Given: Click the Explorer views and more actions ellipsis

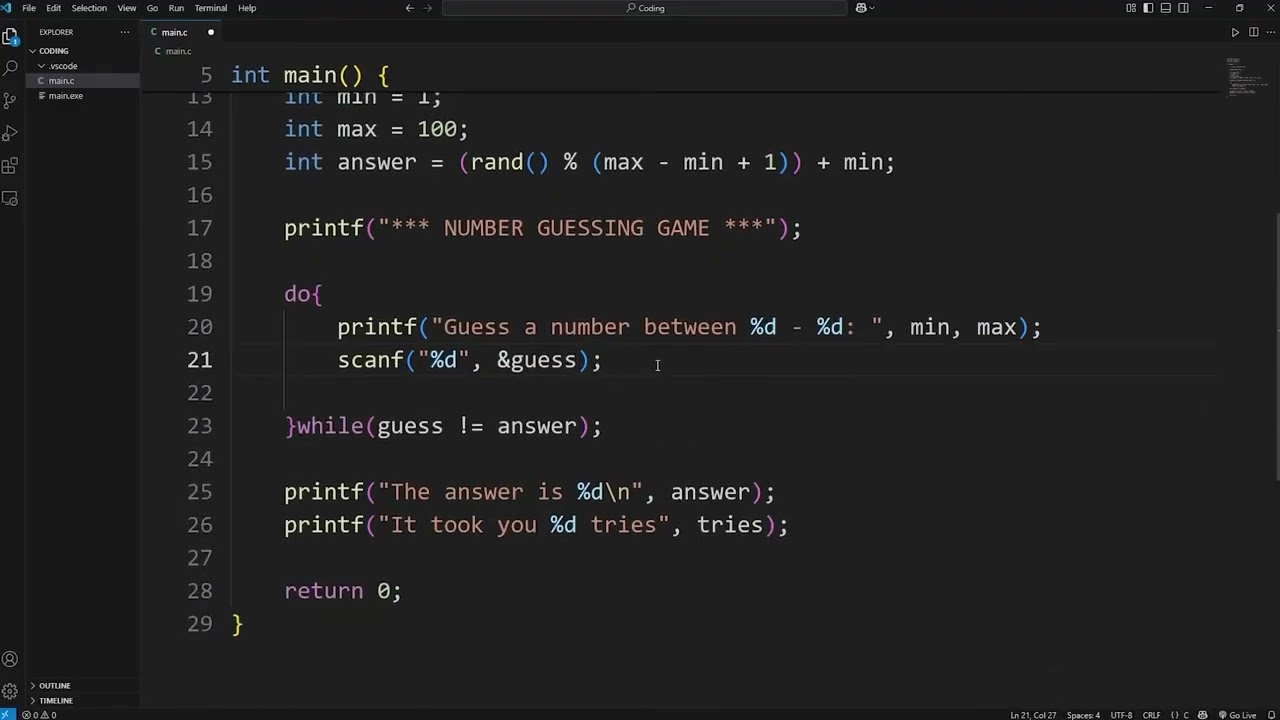Looking at the screenshot, I should pyautogui.click(x=125, y=32).
